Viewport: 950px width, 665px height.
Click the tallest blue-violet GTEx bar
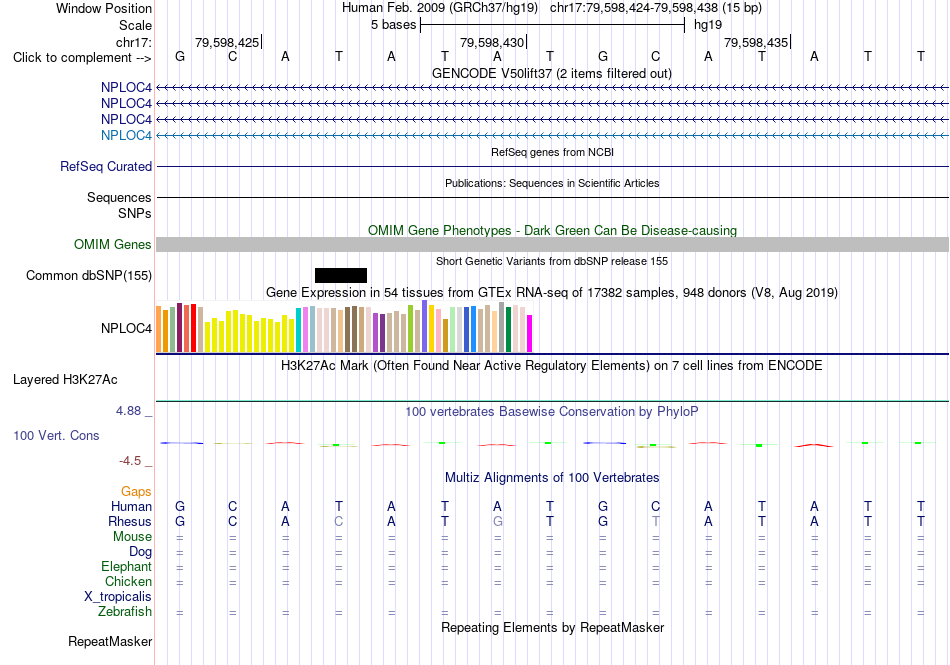click(425, 326)
